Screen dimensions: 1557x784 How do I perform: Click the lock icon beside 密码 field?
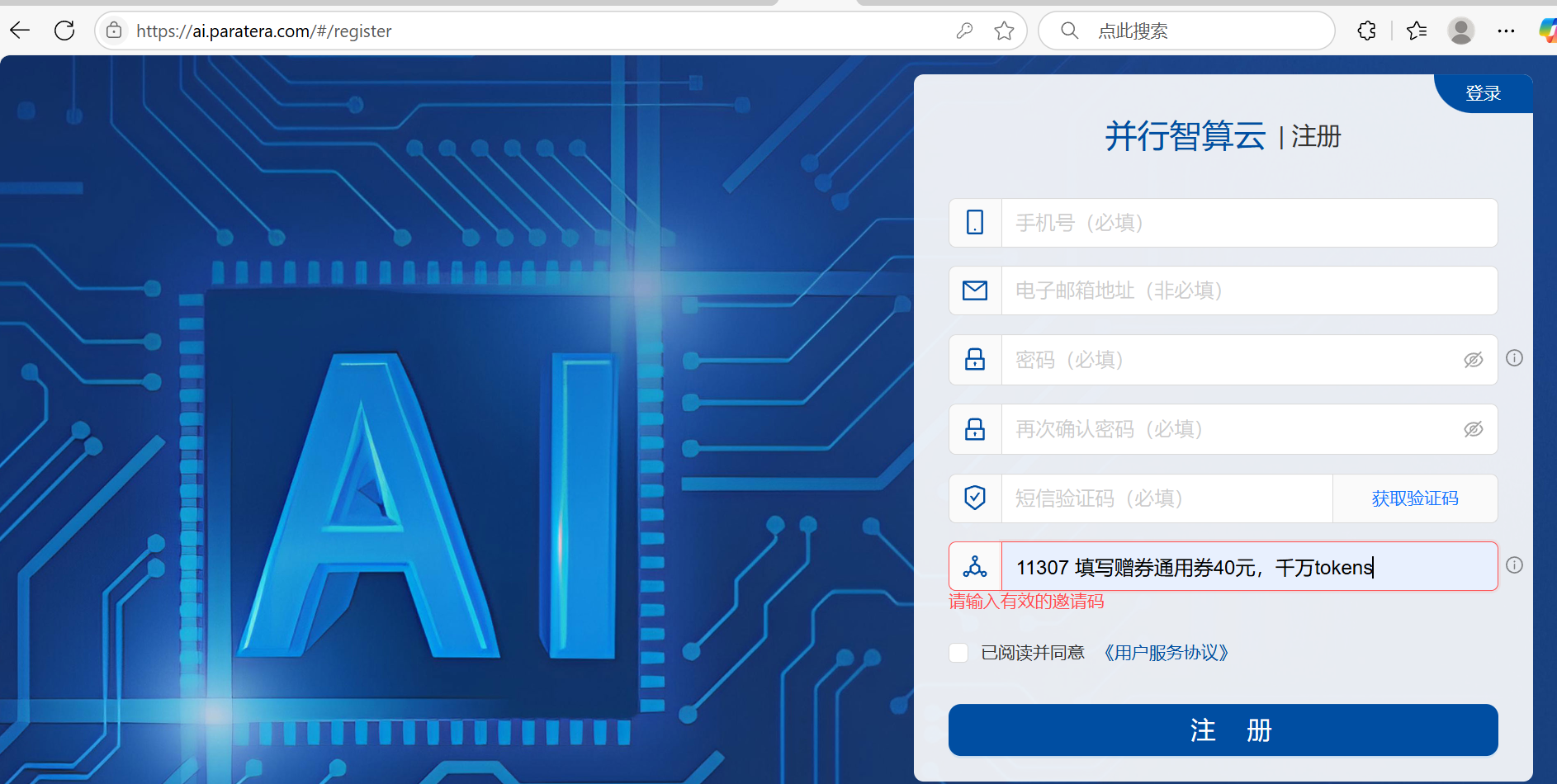[x=975, y=359]
